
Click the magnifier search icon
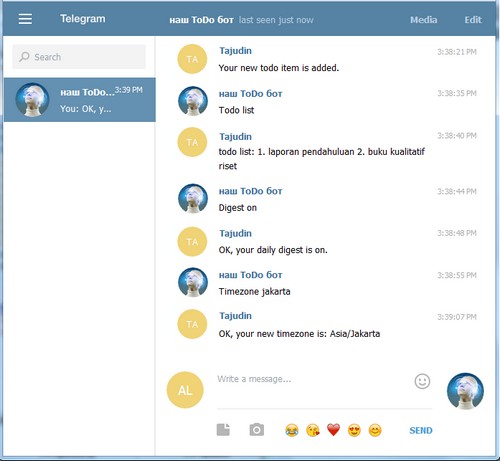(x=24, y=57)
